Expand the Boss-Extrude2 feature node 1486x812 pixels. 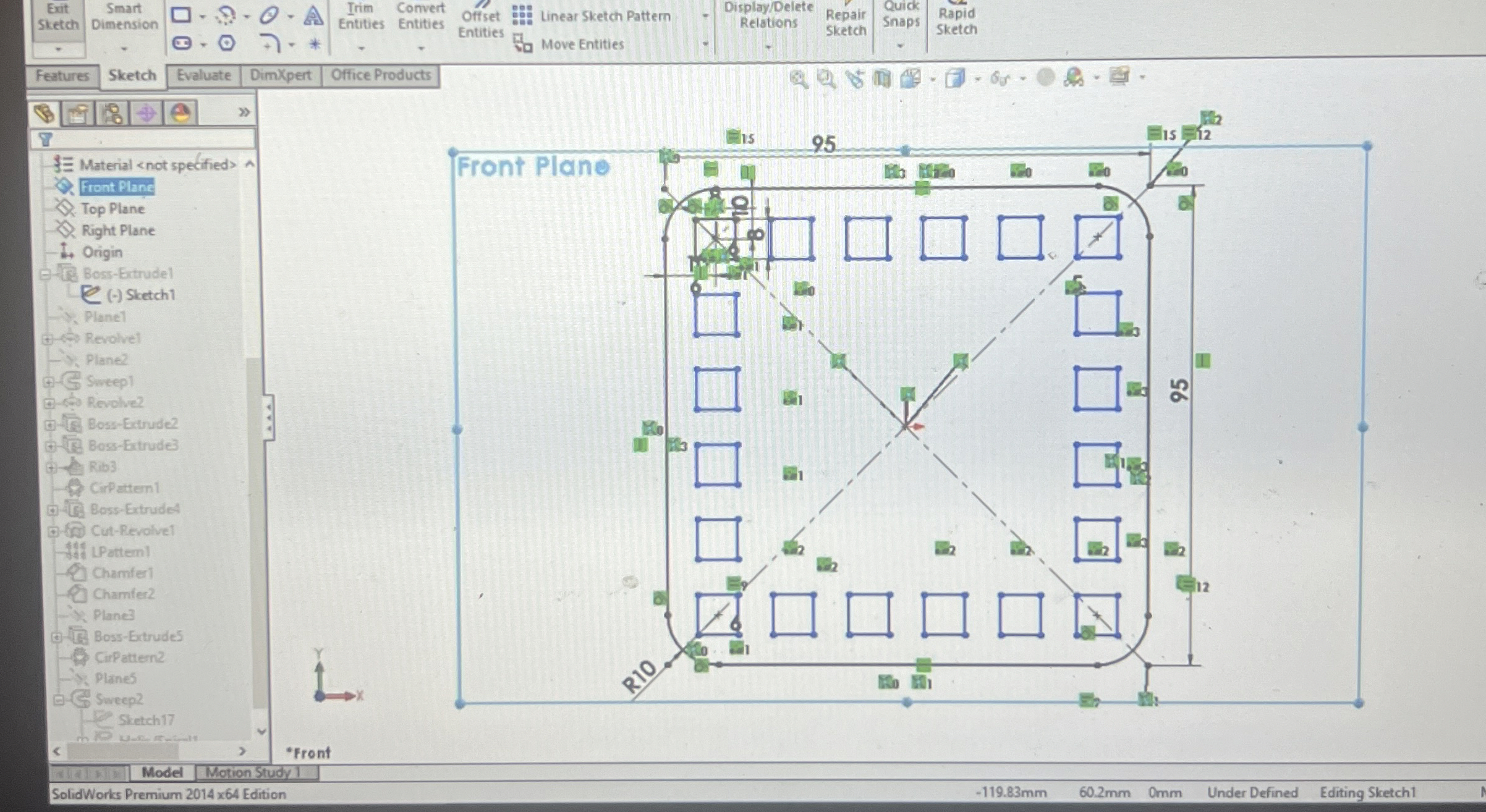point(50,425)
